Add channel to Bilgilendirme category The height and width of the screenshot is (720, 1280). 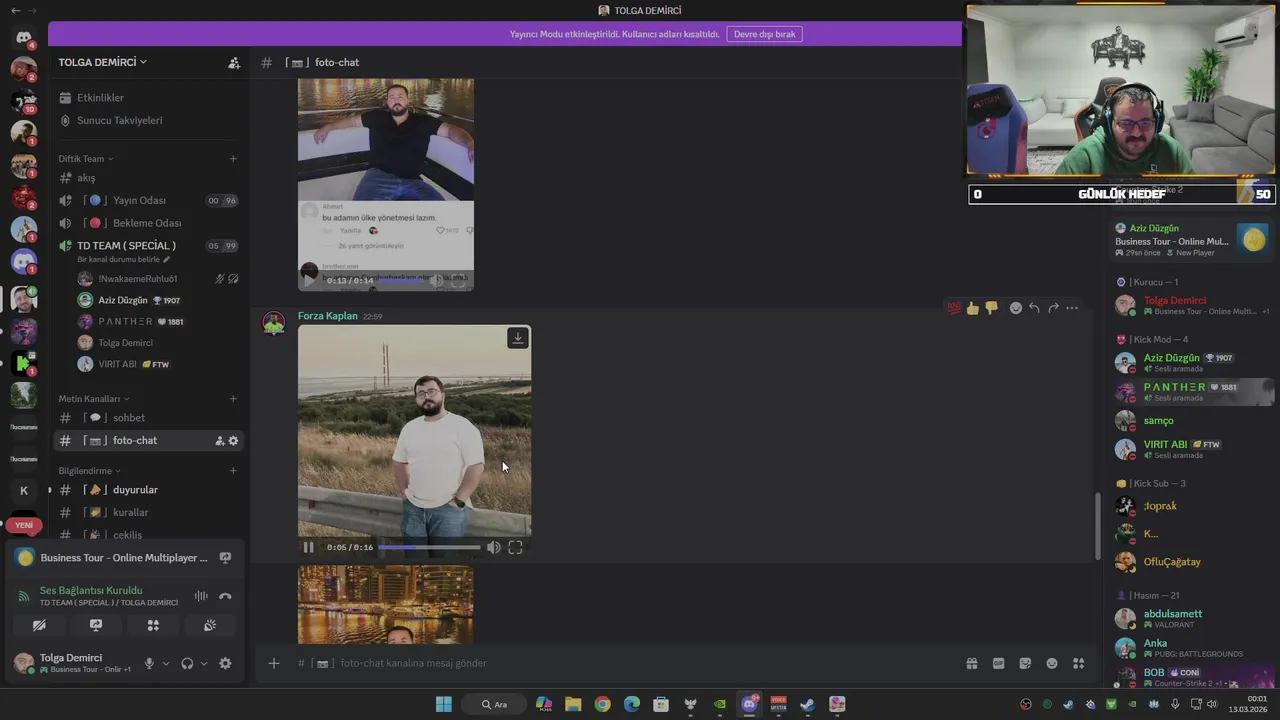click(233, 471)
